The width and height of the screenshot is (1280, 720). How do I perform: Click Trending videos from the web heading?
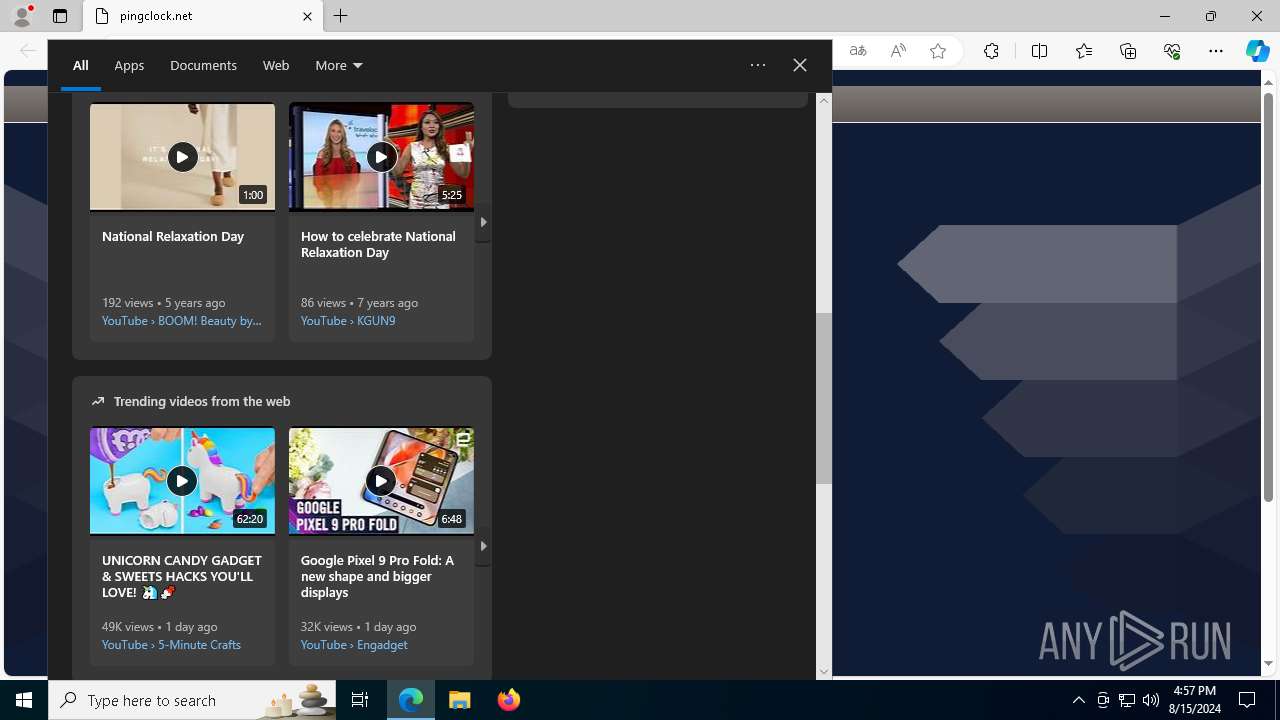202,401
